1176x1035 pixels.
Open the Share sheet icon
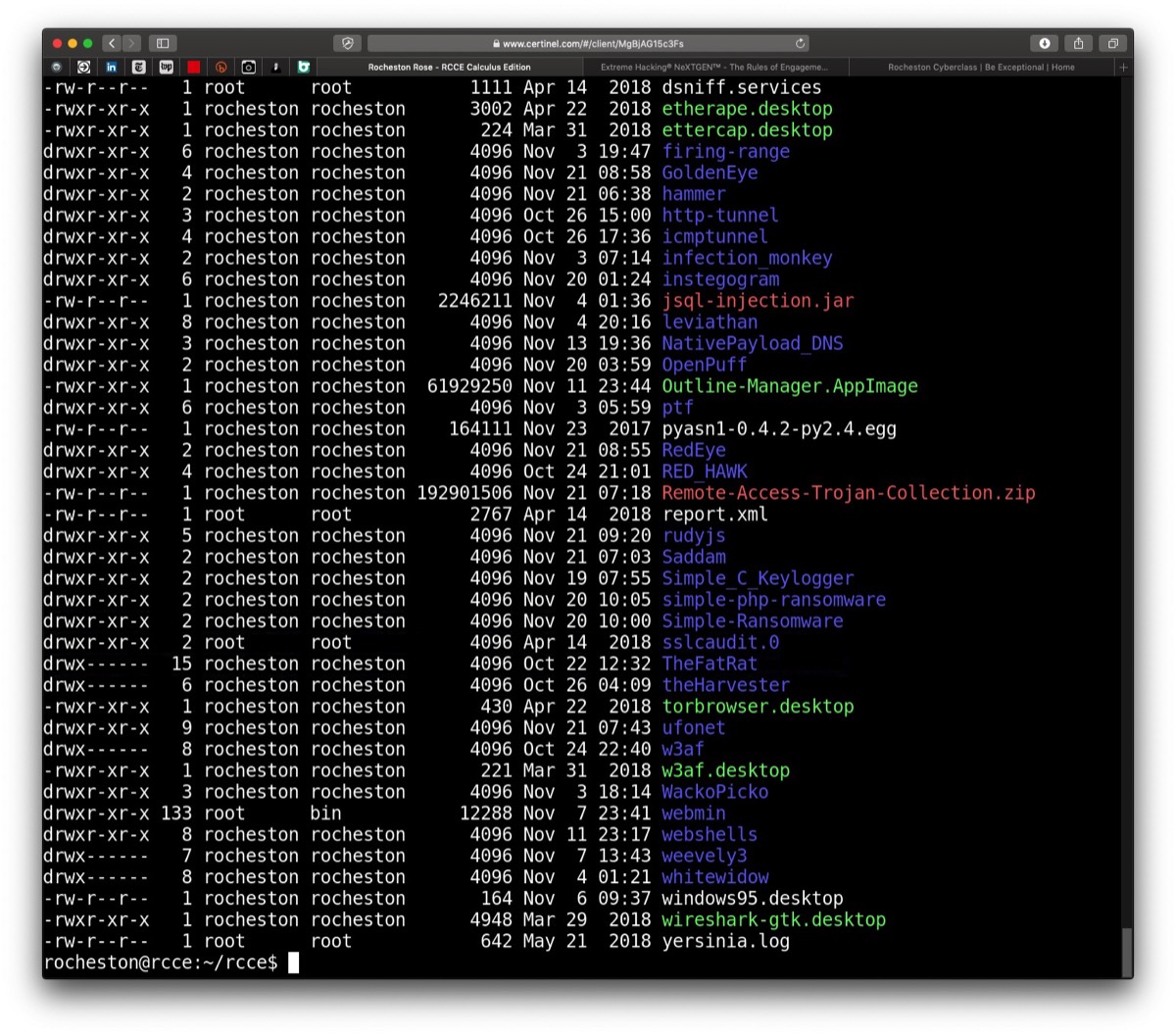[1078, 43]
